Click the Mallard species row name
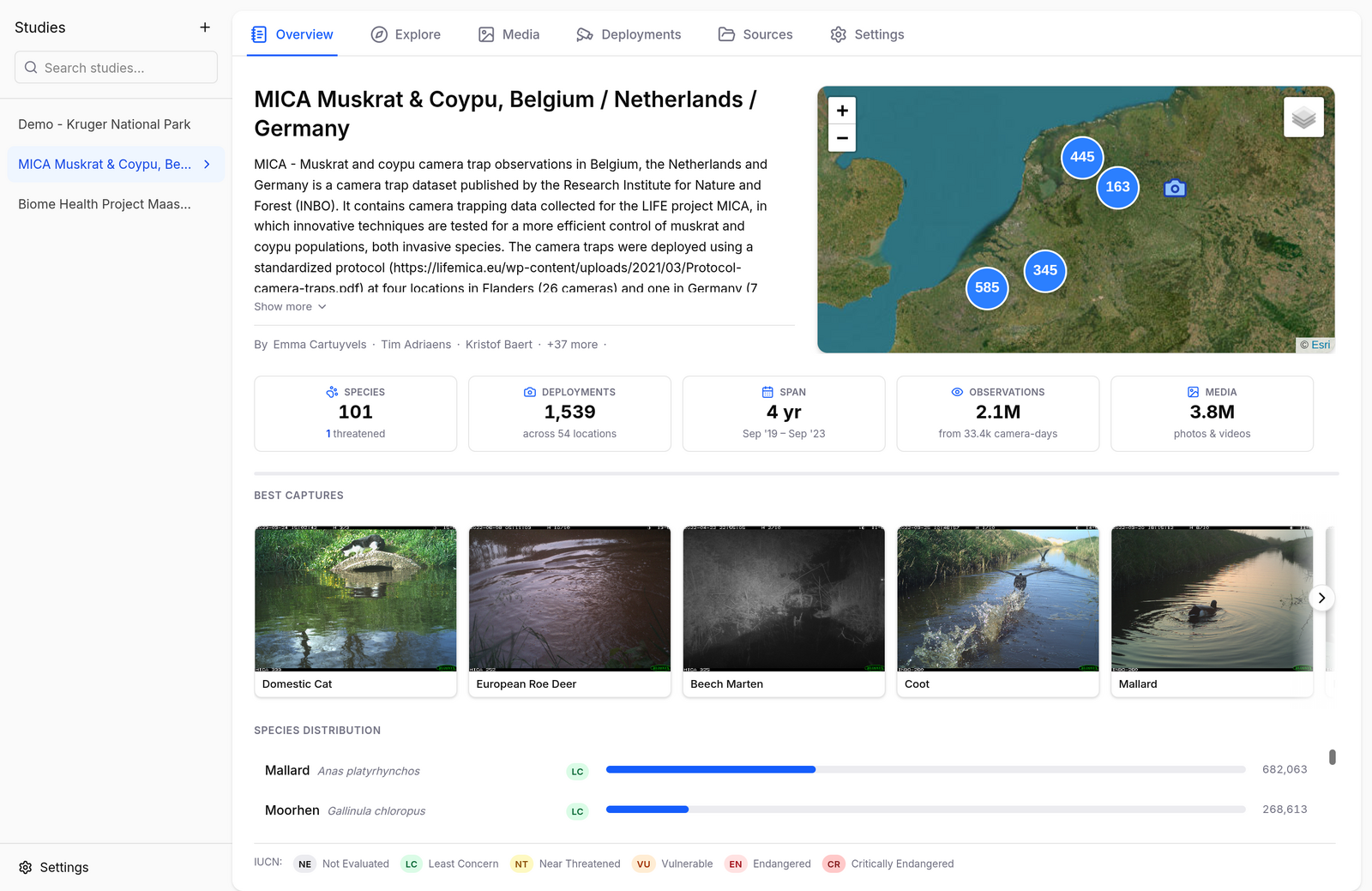Viewport: 1372px width, 891px height. [x=287, y=770]
